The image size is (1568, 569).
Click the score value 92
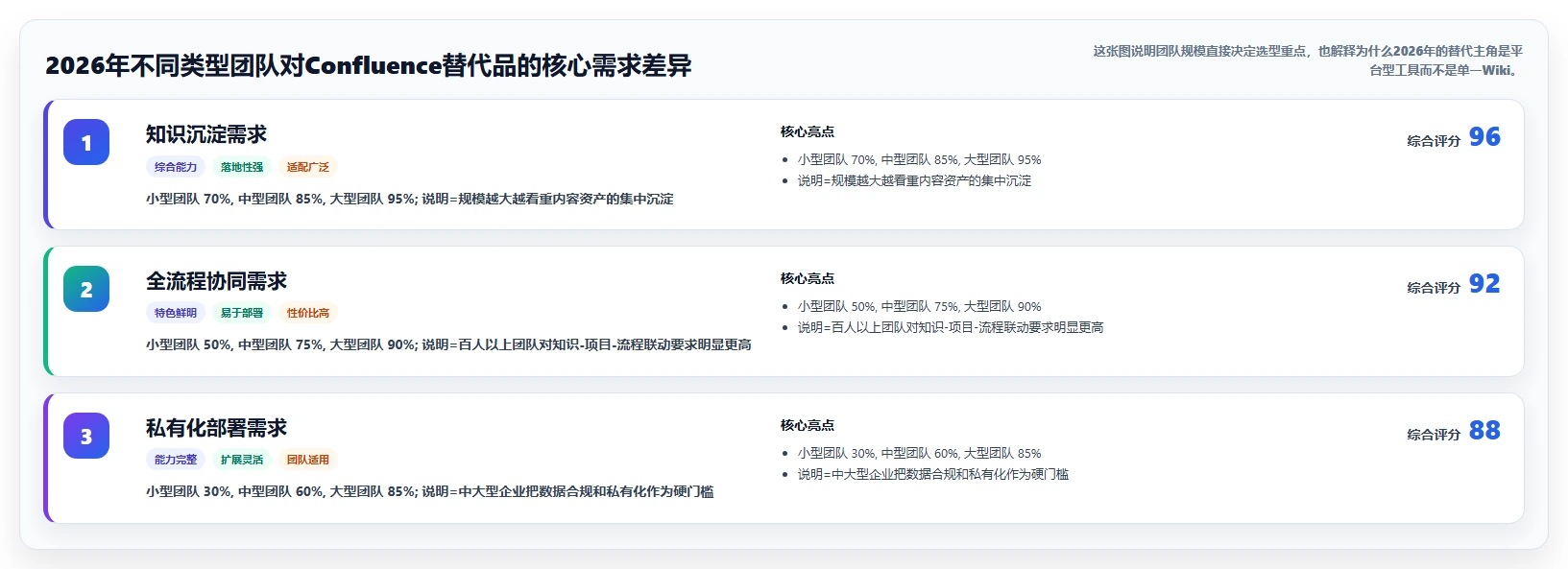click(1484, 284)
